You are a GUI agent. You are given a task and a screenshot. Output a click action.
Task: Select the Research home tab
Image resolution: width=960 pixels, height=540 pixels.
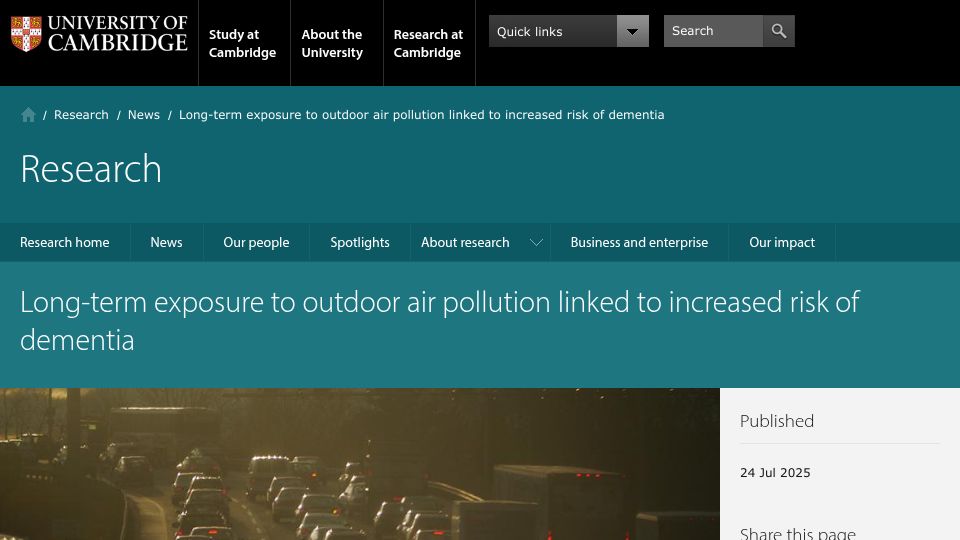point(65,242)
